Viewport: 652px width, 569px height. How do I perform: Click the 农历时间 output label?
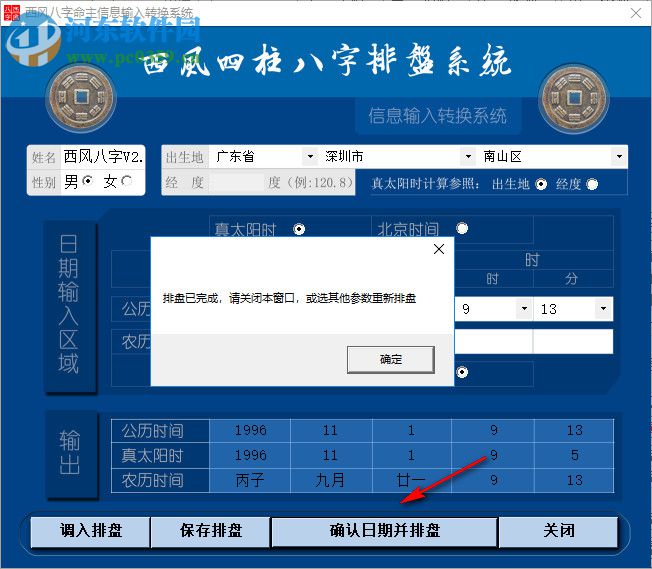tap(152, 481)
